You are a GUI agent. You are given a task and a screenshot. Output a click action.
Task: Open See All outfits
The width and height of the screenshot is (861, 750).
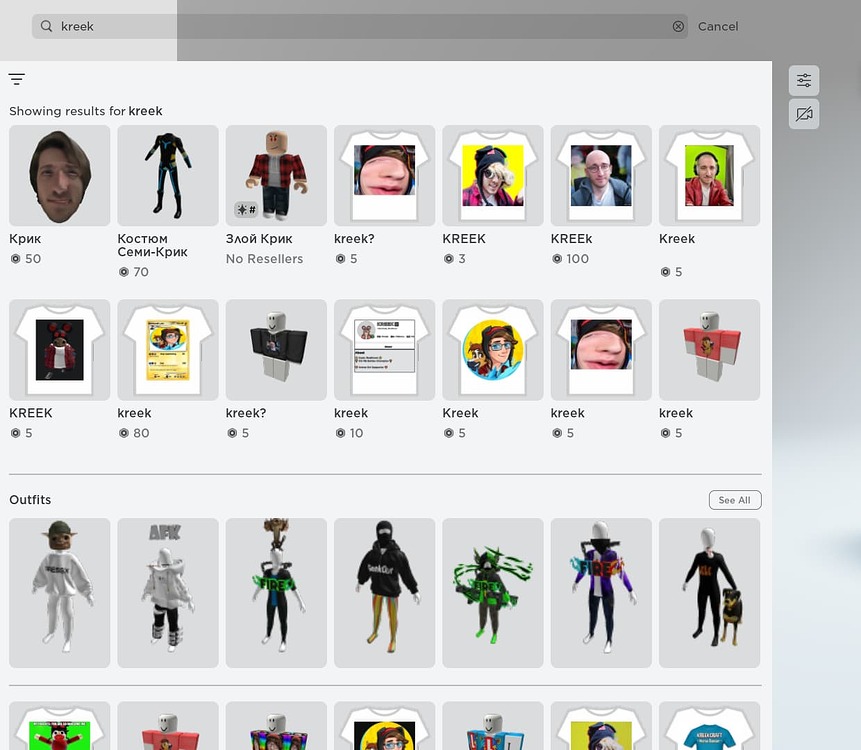734,499
